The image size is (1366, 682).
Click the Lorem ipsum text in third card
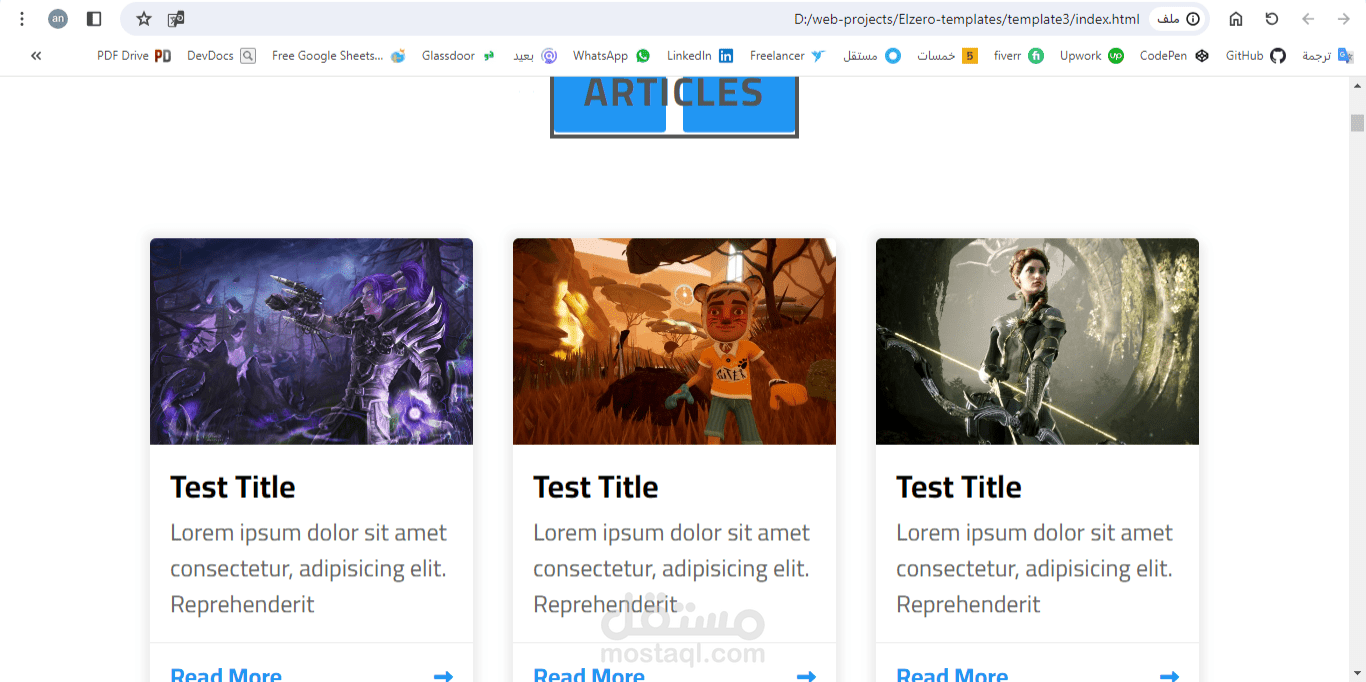(x=1035, y=568)
